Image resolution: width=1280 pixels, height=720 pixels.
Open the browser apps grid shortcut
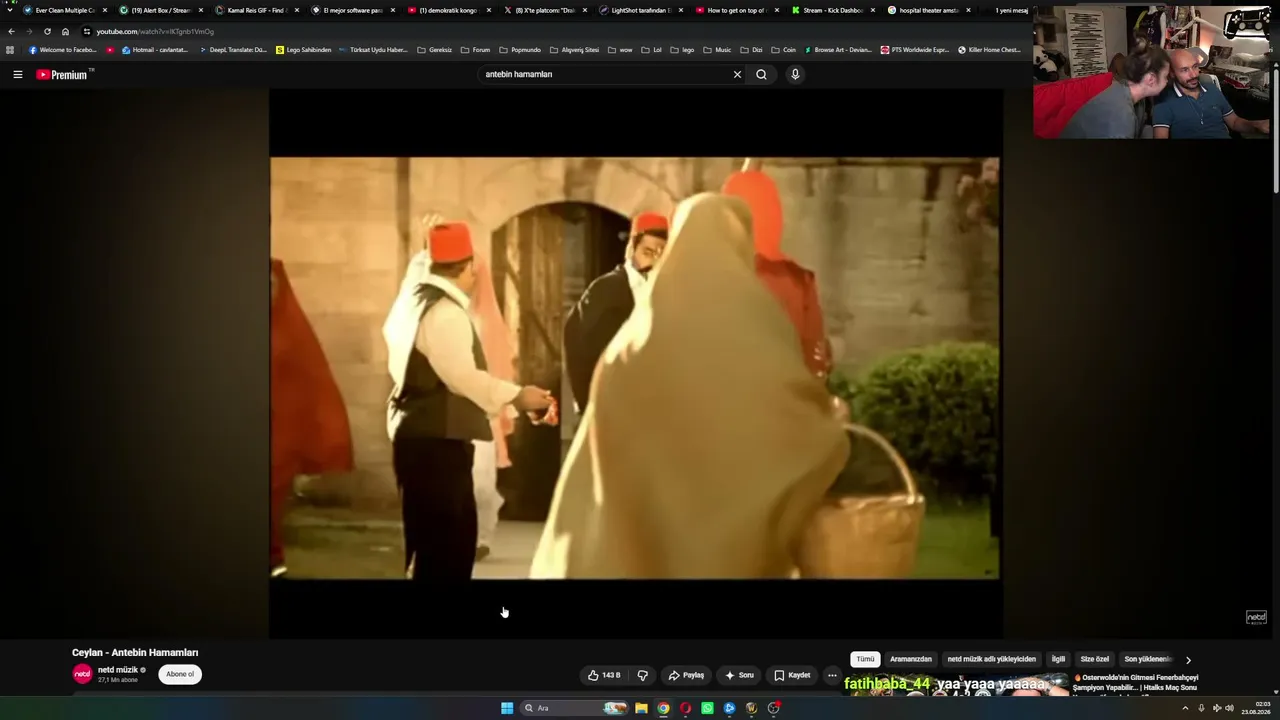(x=10, y=50)
